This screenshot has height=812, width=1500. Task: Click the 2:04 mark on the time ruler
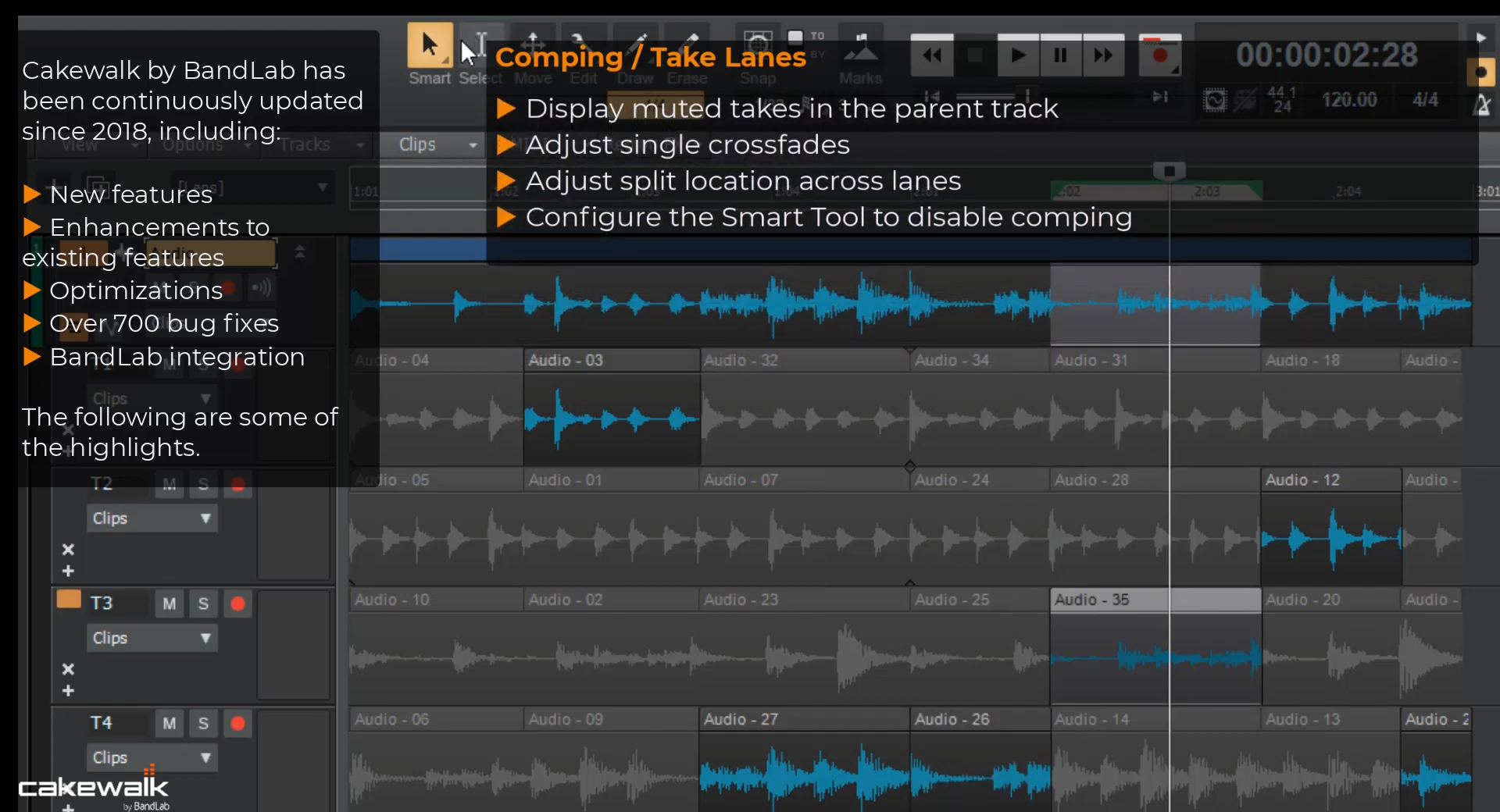1348,191
